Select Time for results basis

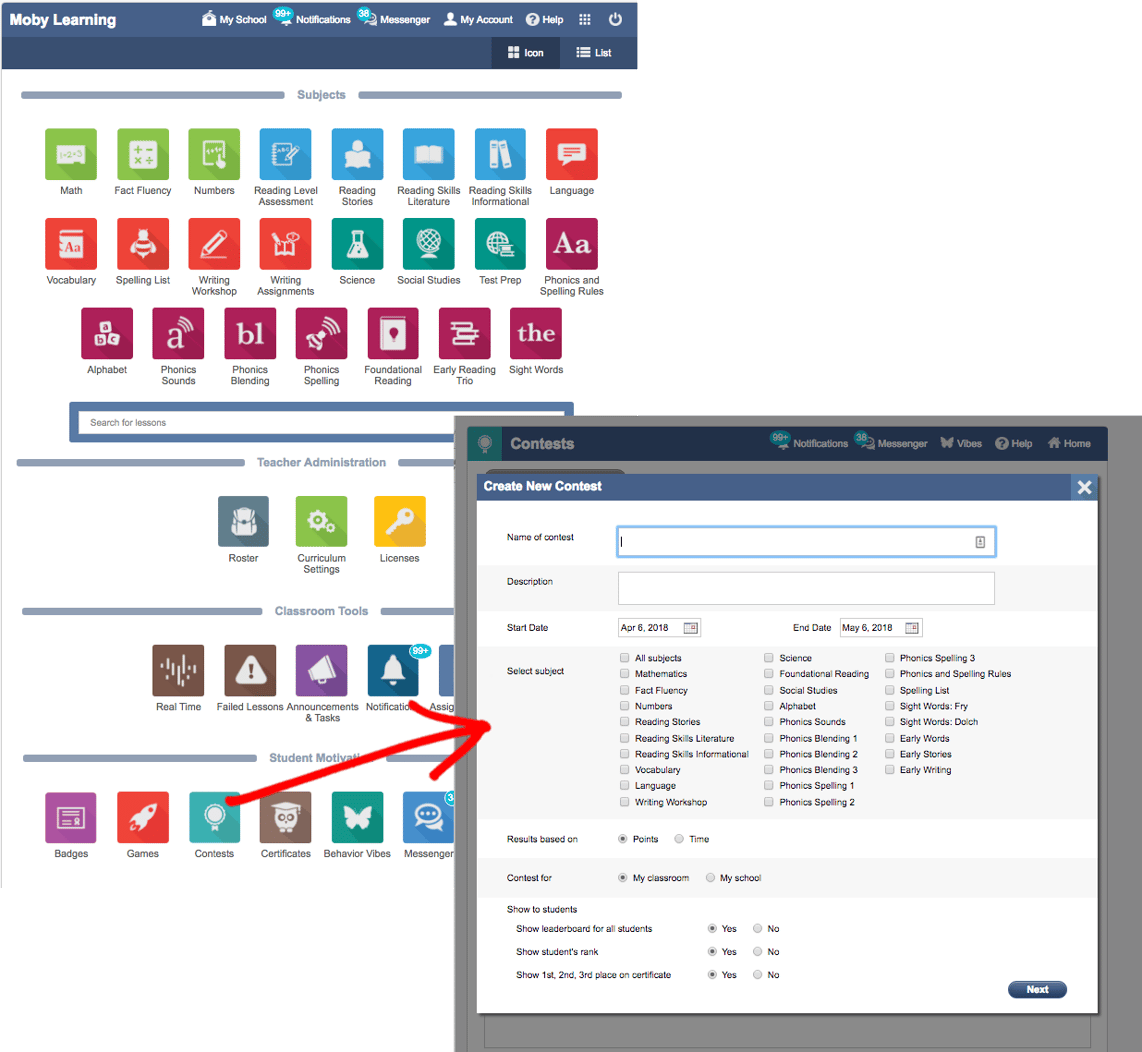click(680, 839)
